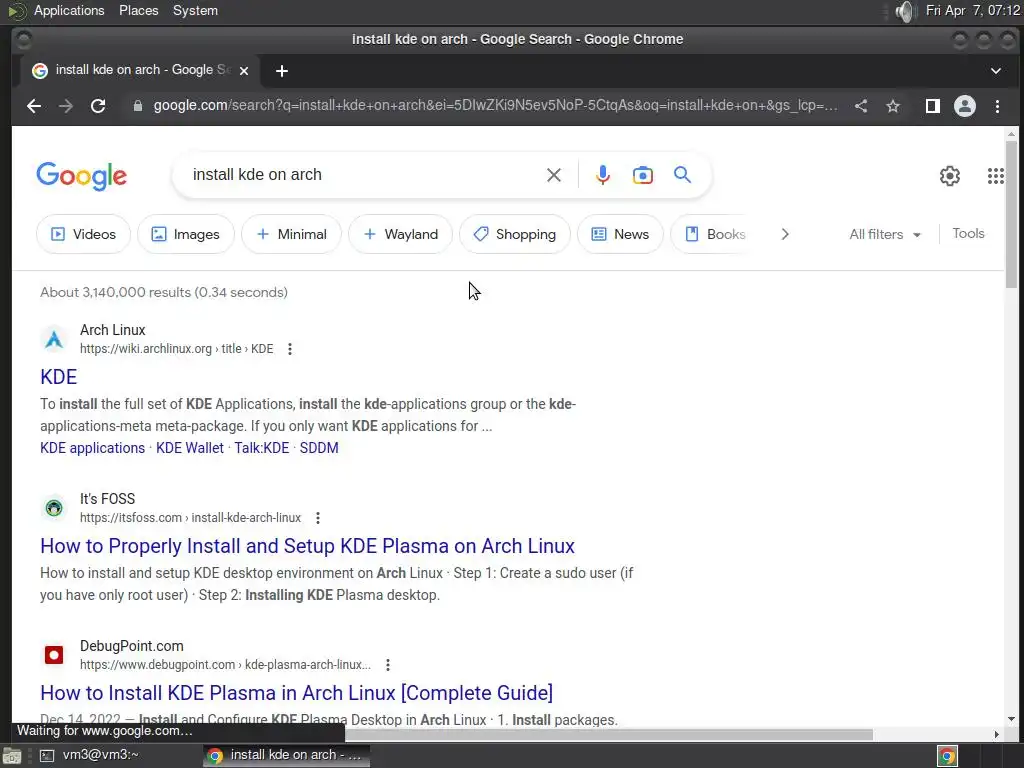Search by image with the camera icon
Image resolution: width=1024 pixels, height=768 pixels.
pyautogui.click(x=643, y=175)
